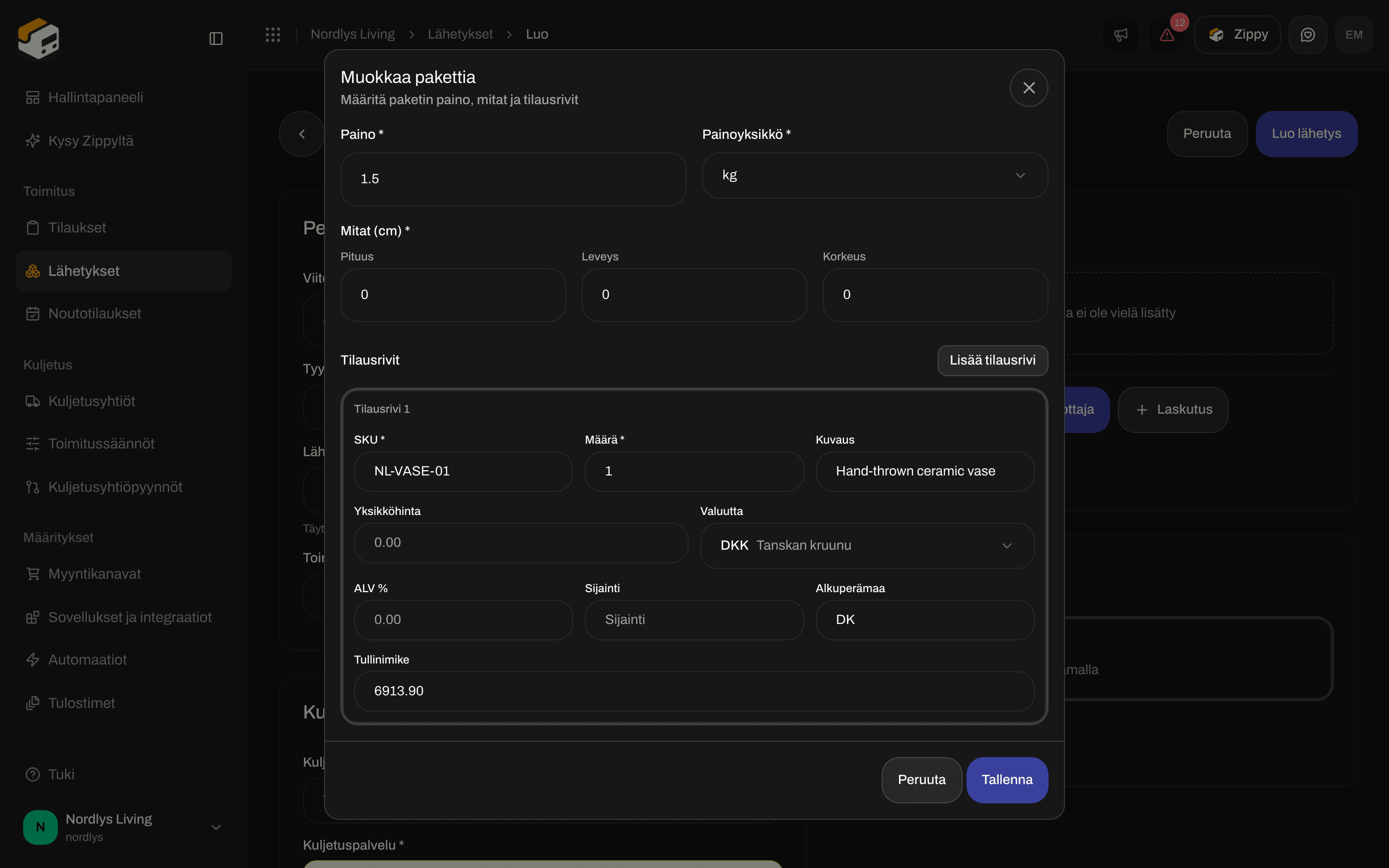
Task: Open Toimitussäännöt in the sidebar
Action: click(123, 444)
